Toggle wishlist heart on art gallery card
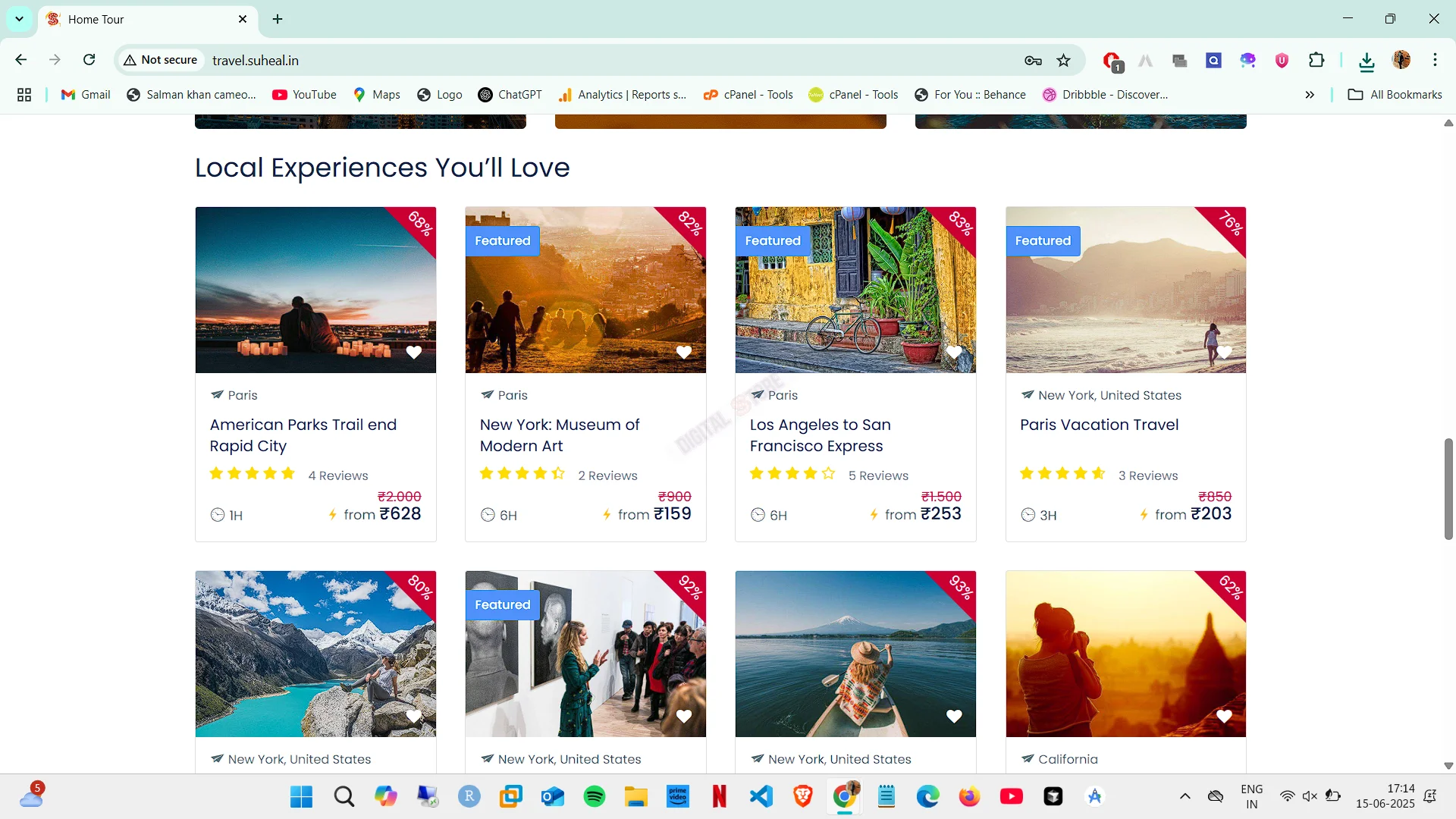The image size is (1456, 819). 684,716
